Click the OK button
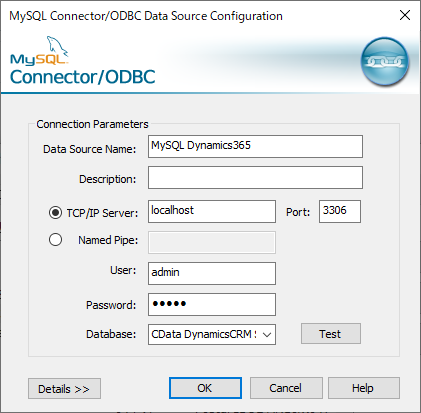This screenshot has width=421, height=413. [205, 388]
